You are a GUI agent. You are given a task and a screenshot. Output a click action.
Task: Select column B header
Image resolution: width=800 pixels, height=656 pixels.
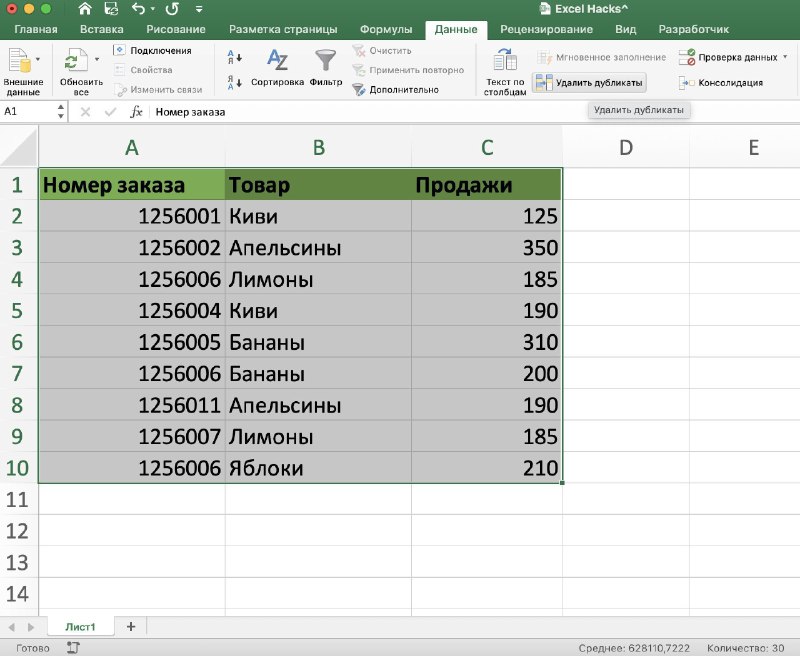318,147
